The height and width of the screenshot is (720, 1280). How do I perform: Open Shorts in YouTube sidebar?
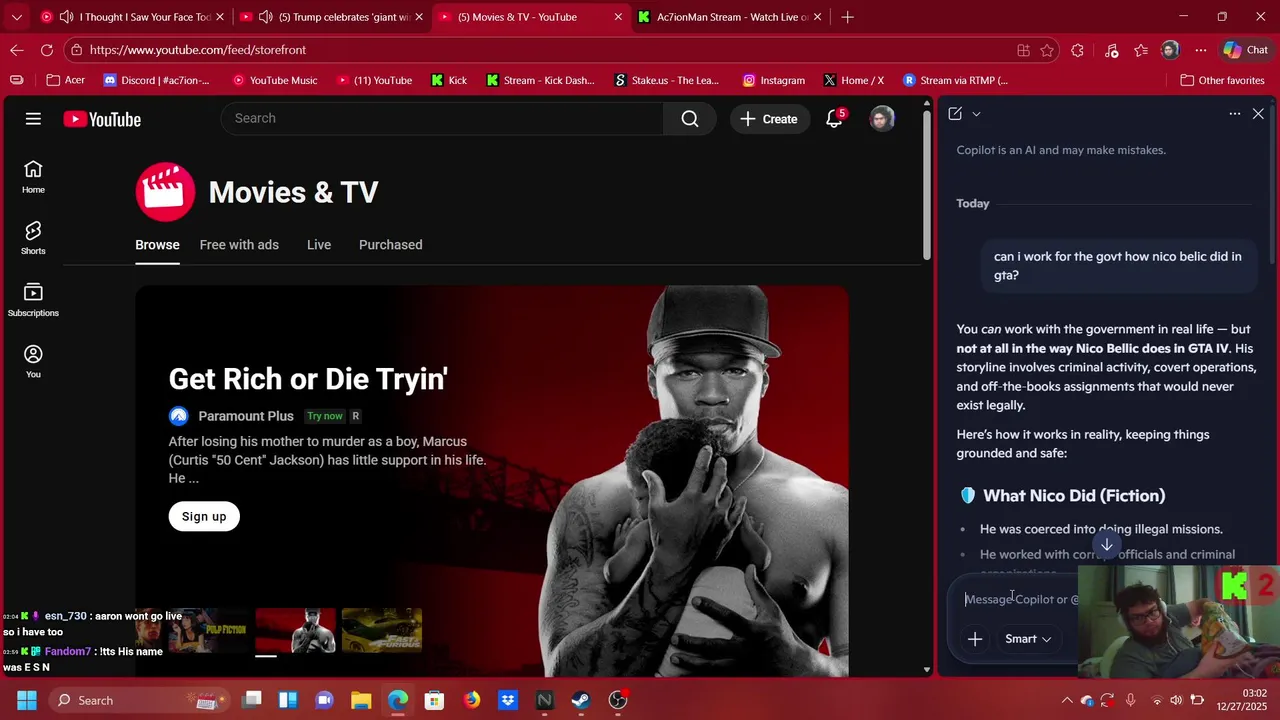tap(33, 239)
